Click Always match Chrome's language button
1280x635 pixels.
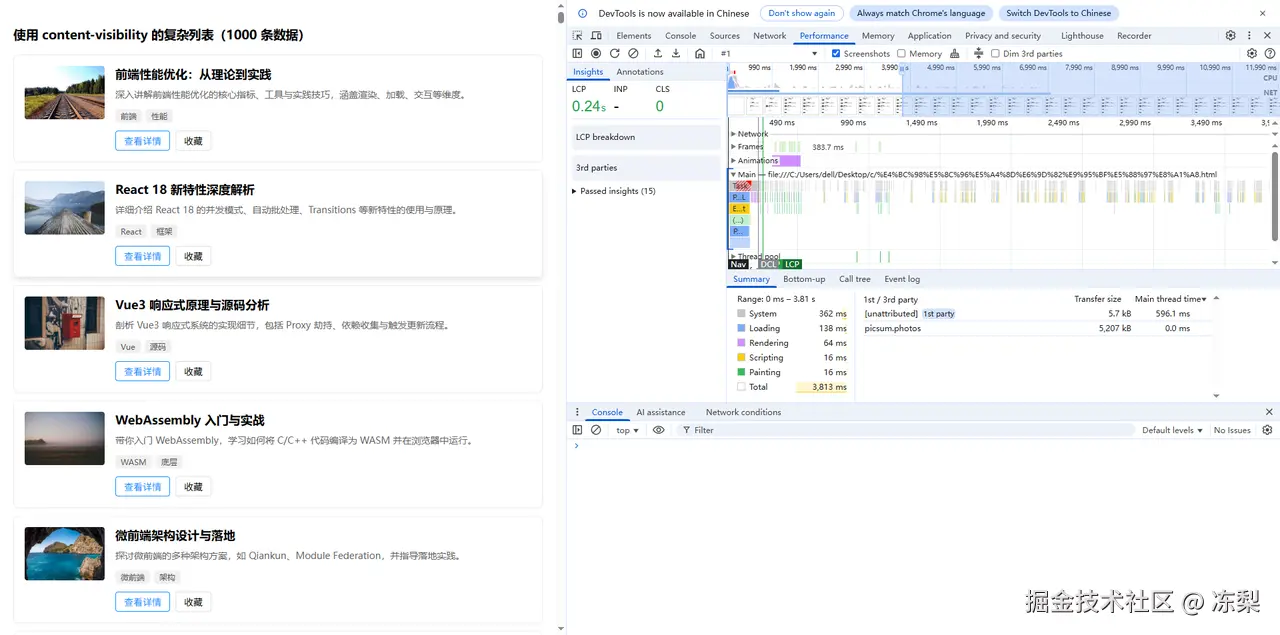click(921, 13)
